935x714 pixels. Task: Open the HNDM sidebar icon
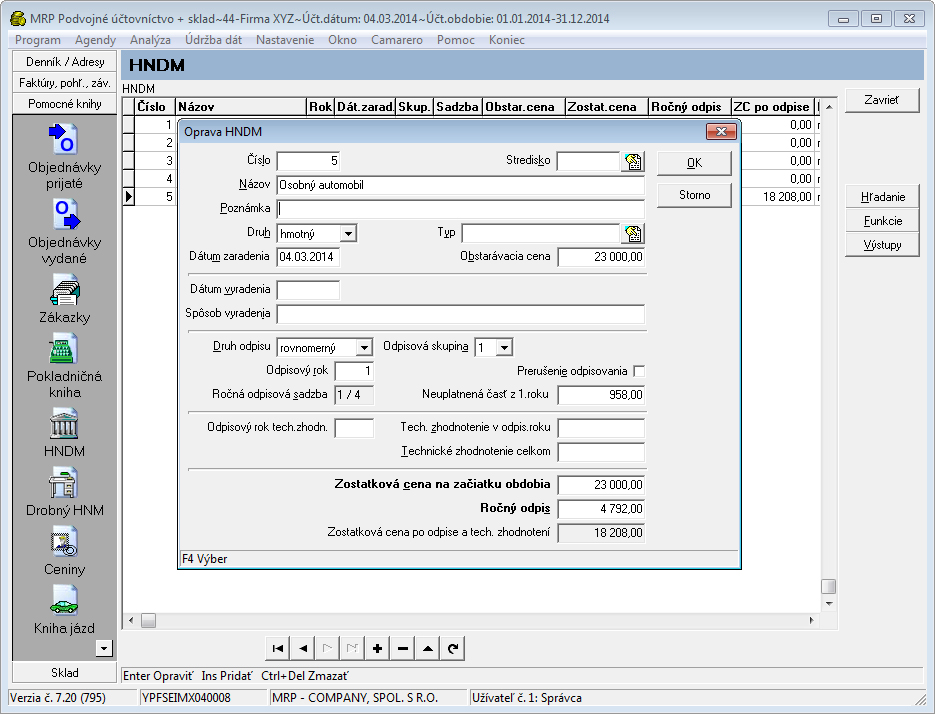[x=64, y=424]
